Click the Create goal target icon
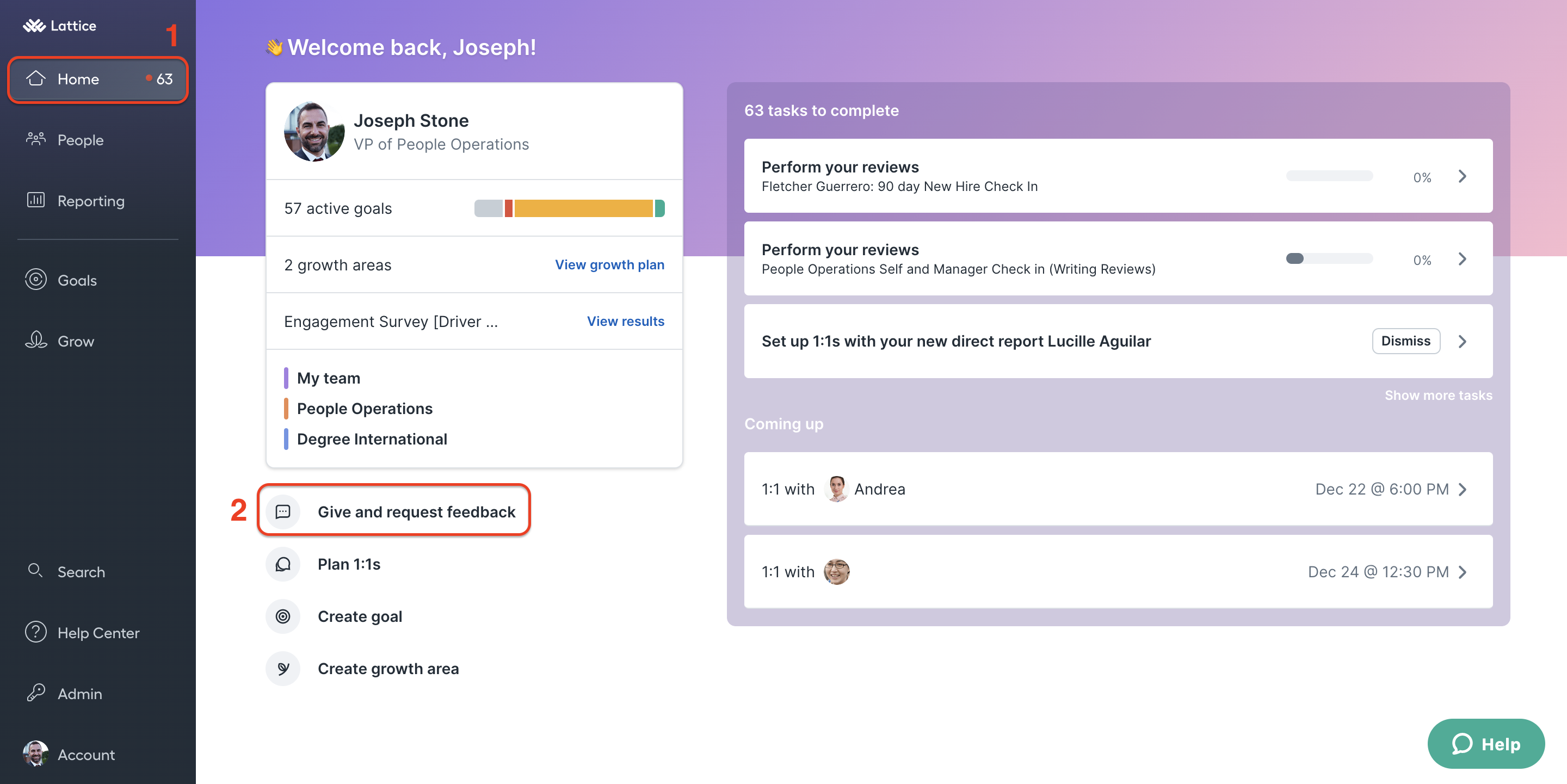Screen dimensions: 1567x784 click(283, 616)
